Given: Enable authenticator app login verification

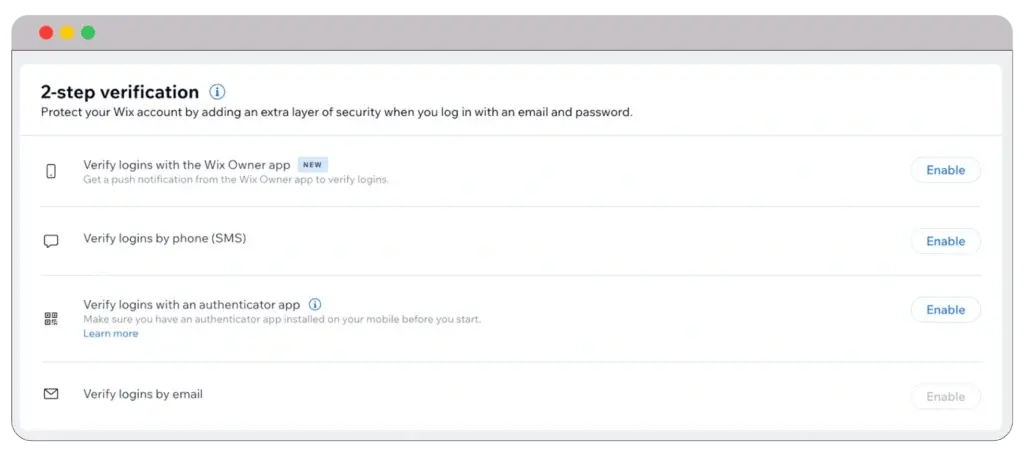Looking at the screenshot, I should [x=945, y=310].
